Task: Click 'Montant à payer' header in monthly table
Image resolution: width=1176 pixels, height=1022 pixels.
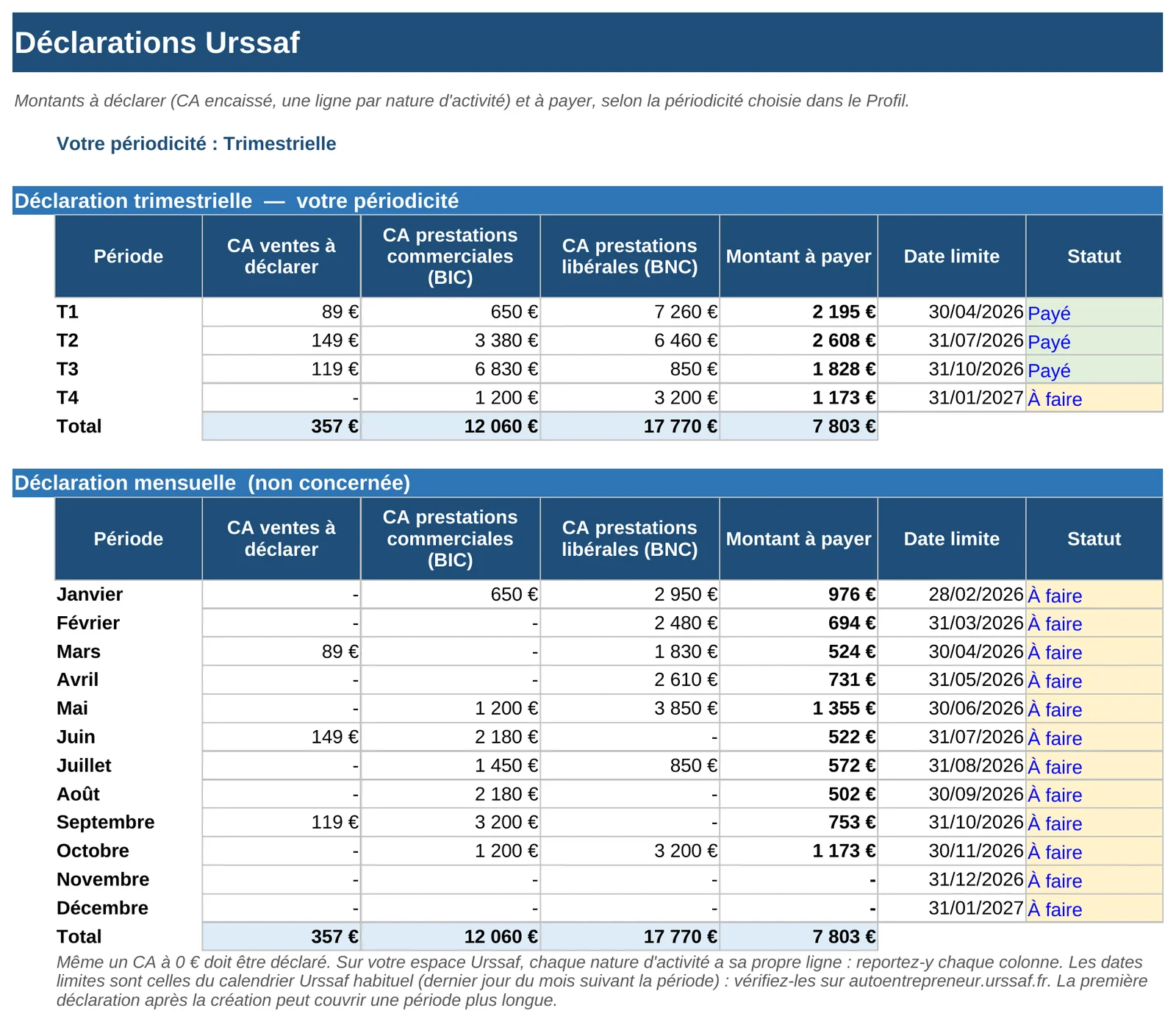Action: [799, 539]
